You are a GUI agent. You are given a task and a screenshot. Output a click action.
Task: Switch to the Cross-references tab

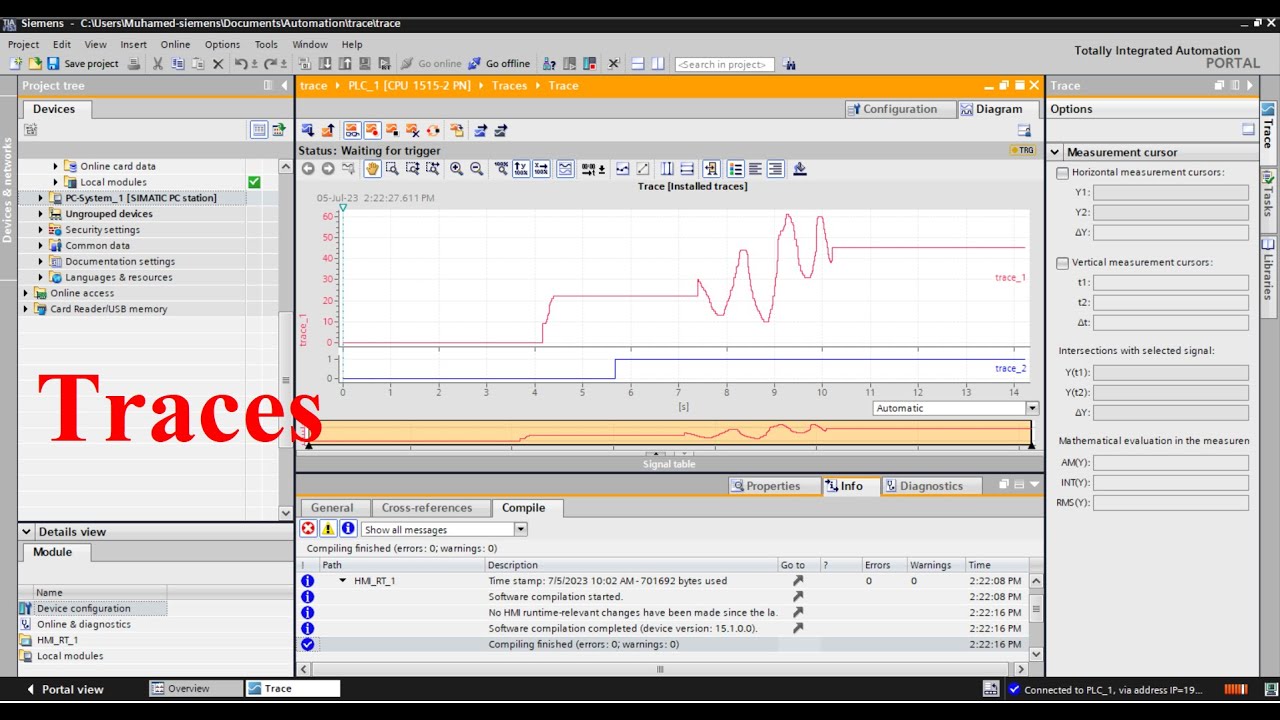(427, 508)
